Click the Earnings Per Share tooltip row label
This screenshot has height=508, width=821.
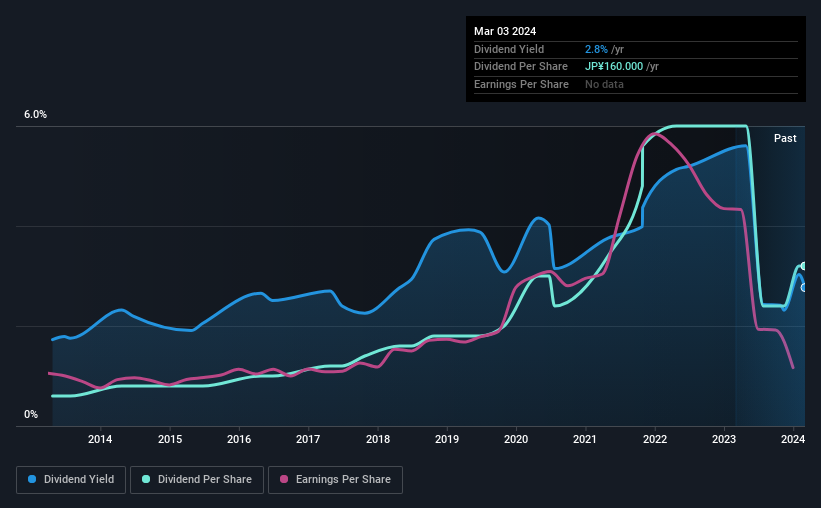[x=521, y=84]
